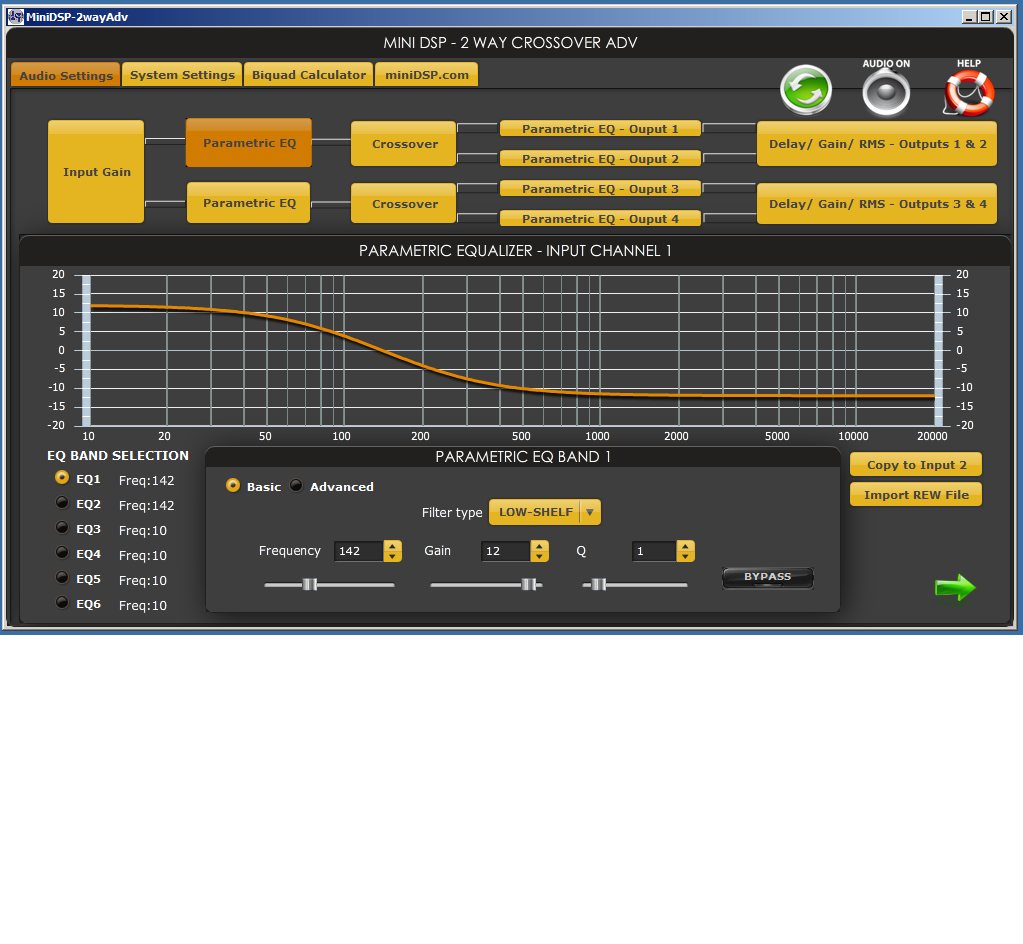Screen dimensions: 1023x944
Task: Select the EQ5 band radio button
Action: pyautogui.click(x=62, y=577)
